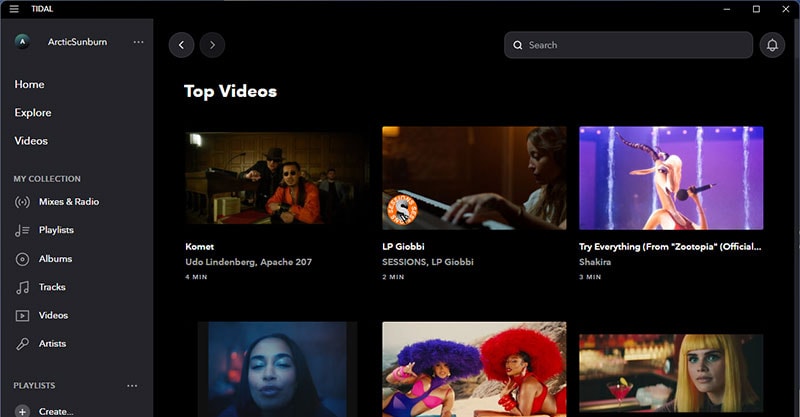Click the Tracks music-note icon

(22, 287)
